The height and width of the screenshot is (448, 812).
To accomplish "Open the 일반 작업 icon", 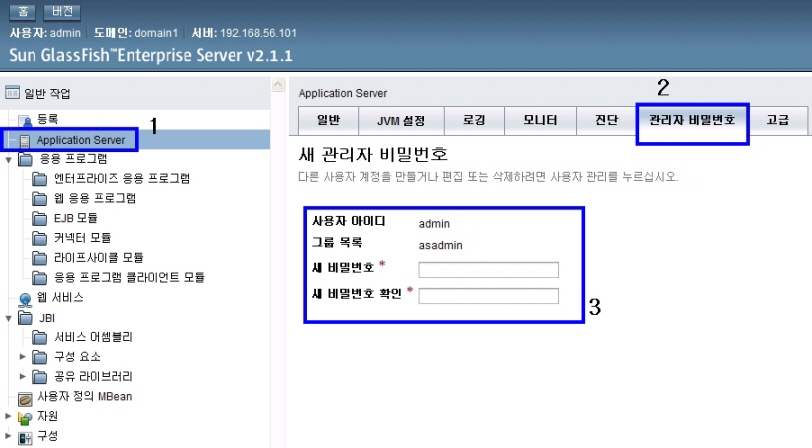I will [12, 93].
